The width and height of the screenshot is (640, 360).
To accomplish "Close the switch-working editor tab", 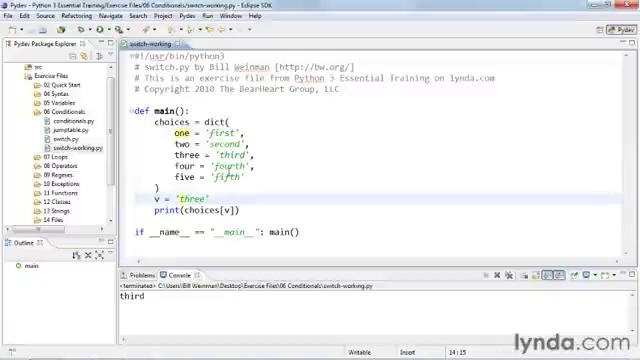I will (x=178, y=44).
